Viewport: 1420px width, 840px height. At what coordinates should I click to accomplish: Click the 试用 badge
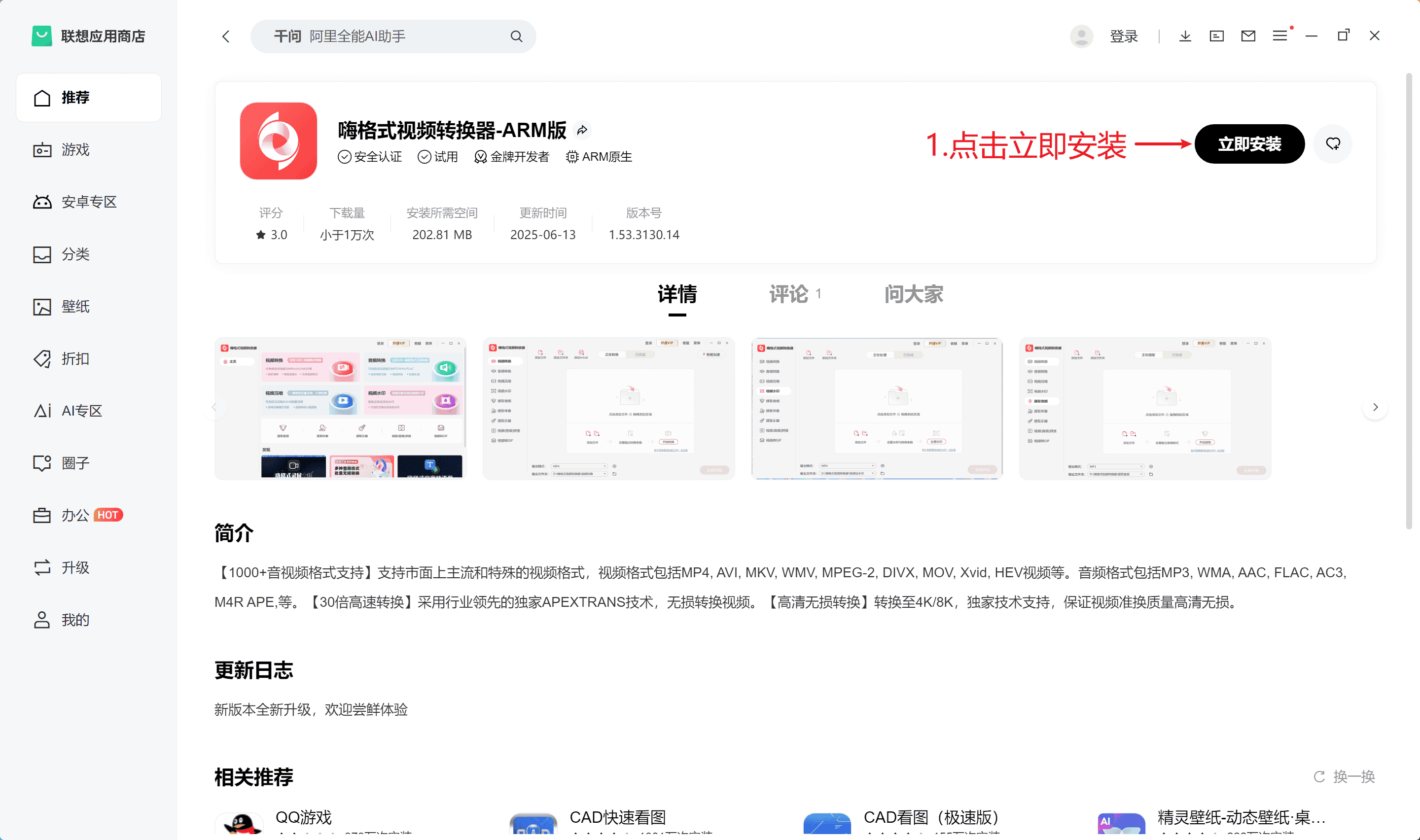437,157
